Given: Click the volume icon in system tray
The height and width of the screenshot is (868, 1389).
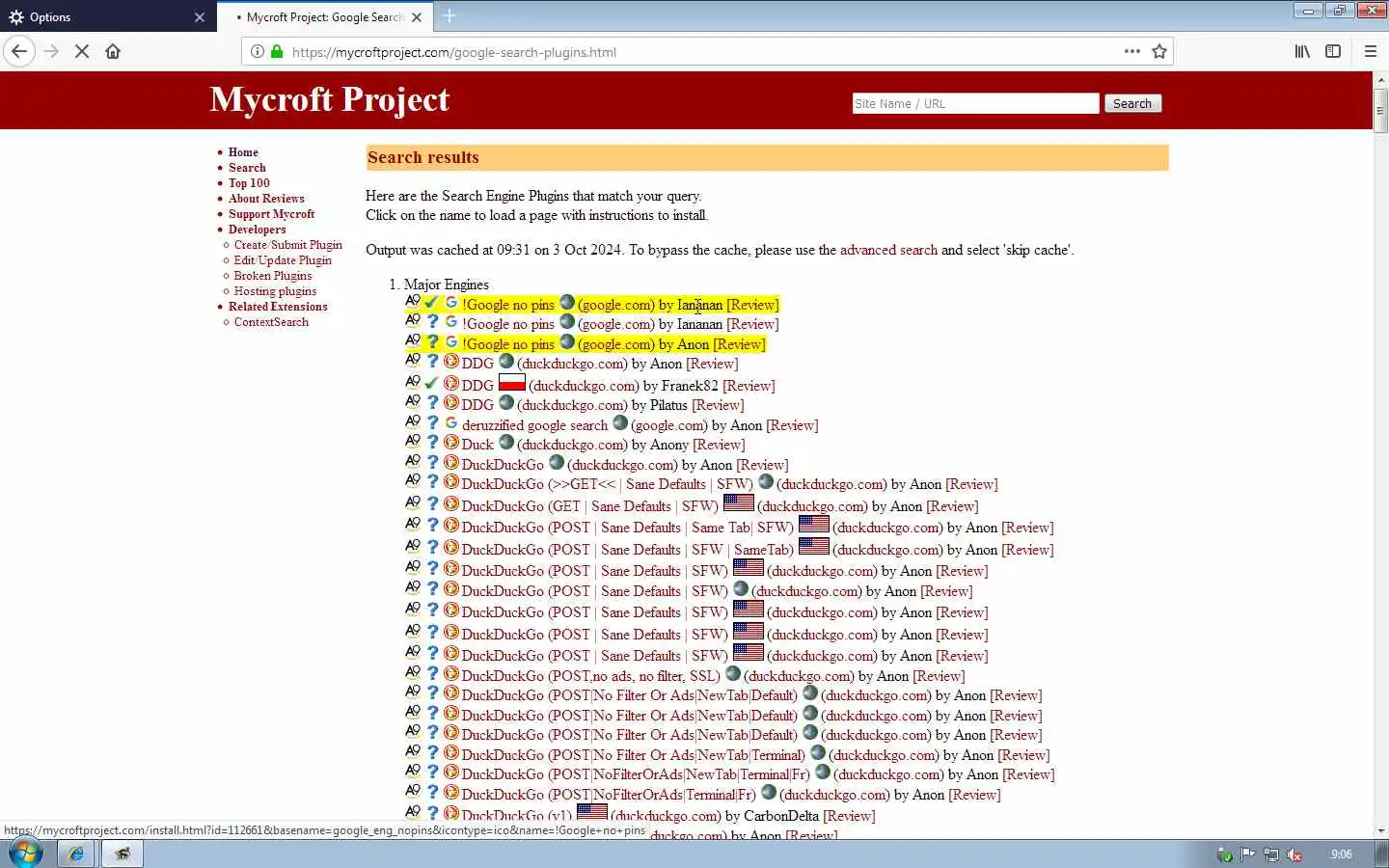Looking at the screenshot, I should tap(1294, 854).
